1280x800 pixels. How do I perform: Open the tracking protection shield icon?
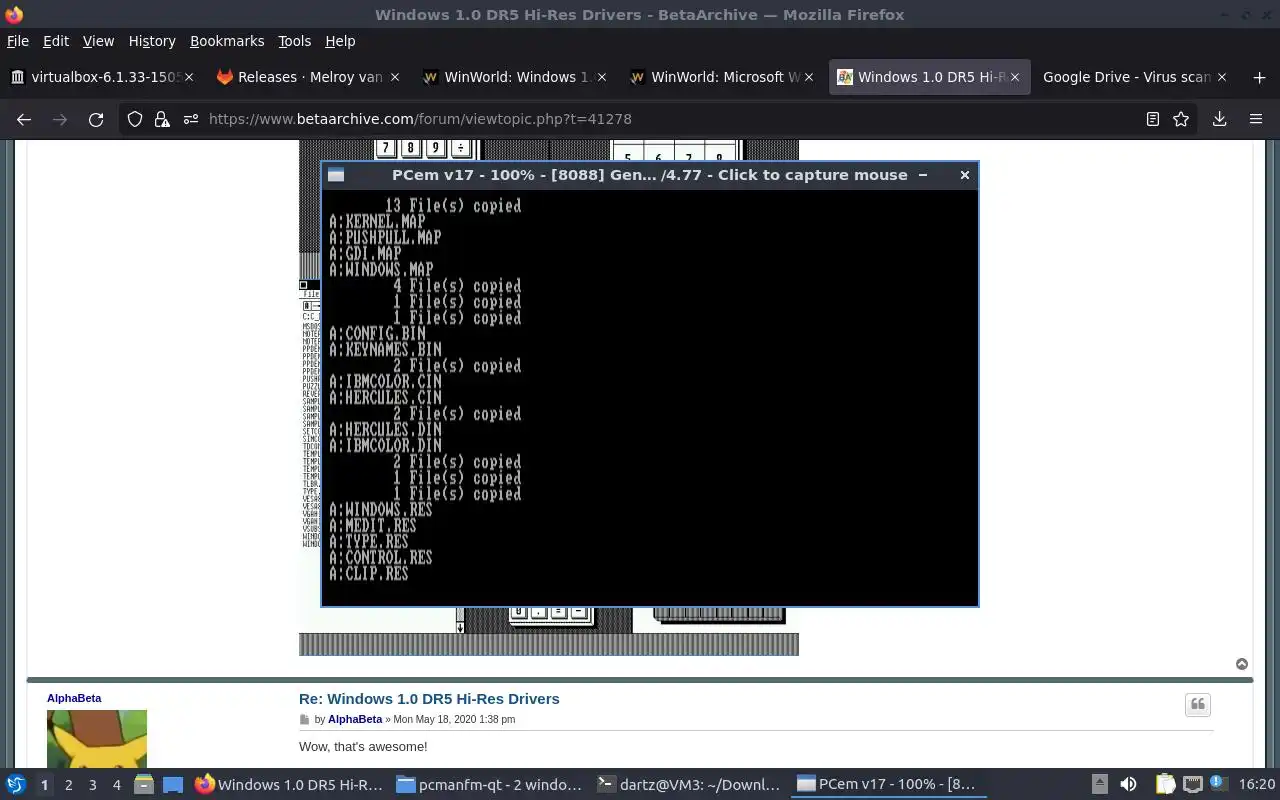click(135, 119)
